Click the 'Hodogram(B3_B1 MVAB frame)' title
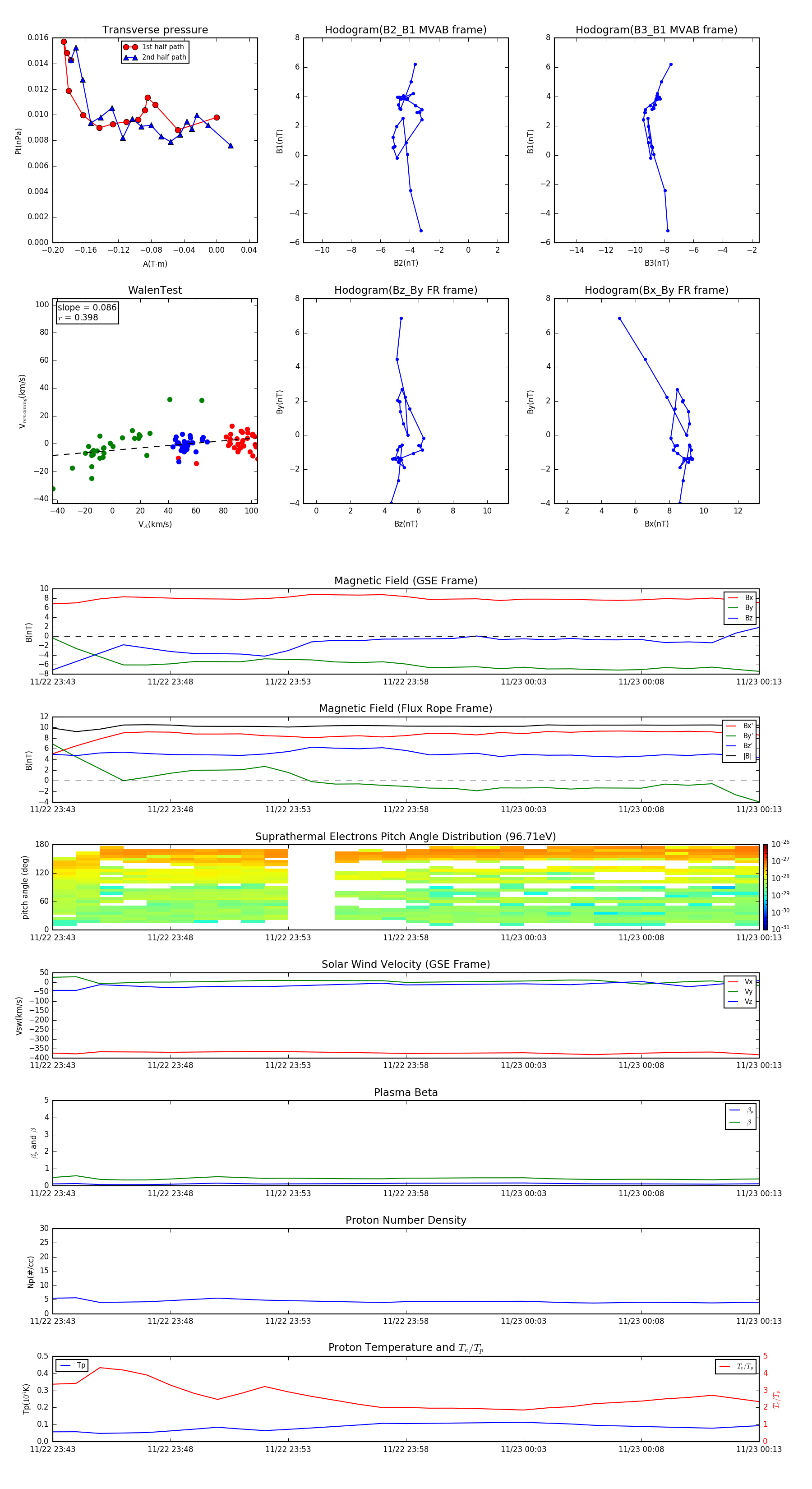This screenshot has height=1489, width=812. (656, 30)
